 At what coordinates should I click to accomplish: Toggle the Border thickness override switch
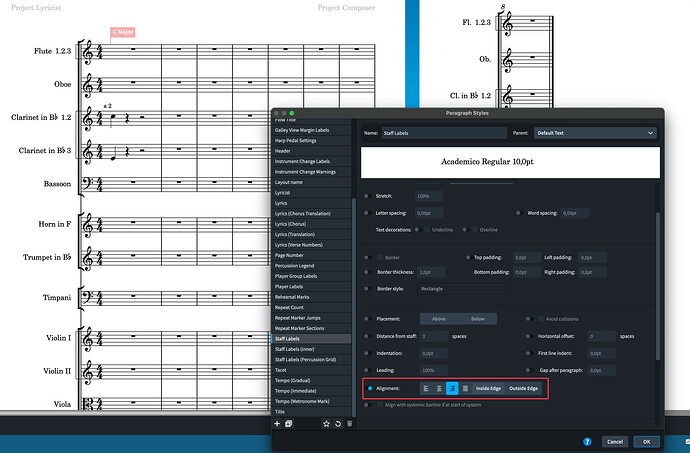(x=367, y=272)
